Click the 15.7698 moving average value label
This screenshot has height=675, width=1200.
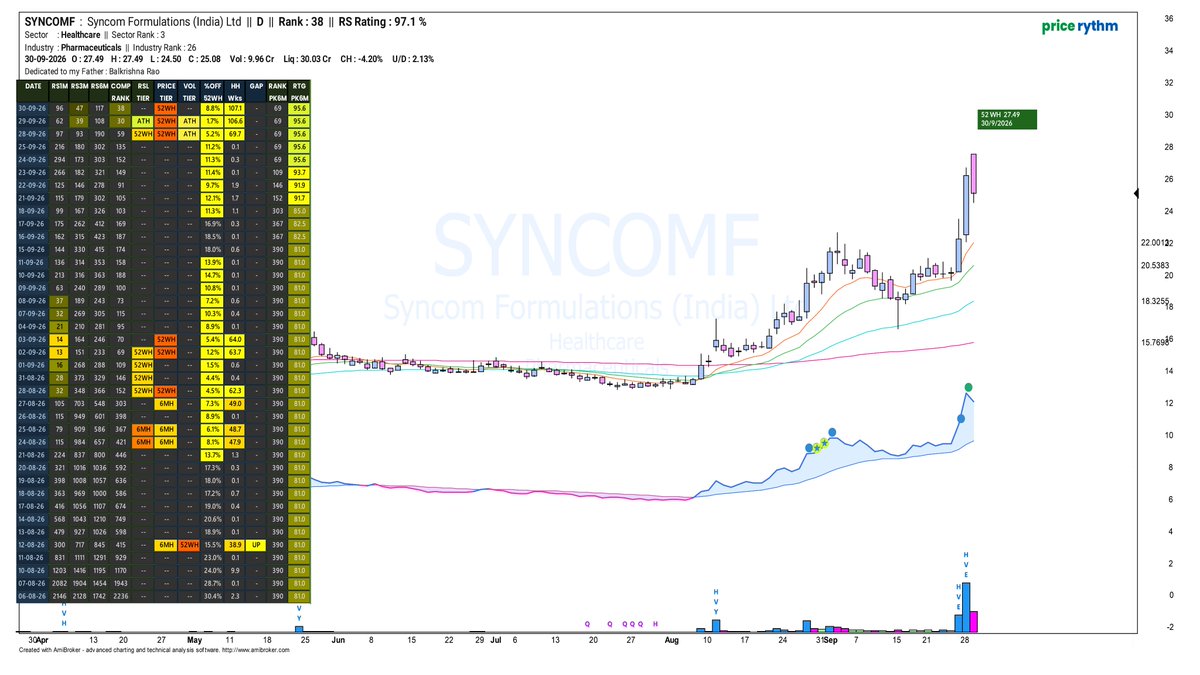click(1156, 343)
